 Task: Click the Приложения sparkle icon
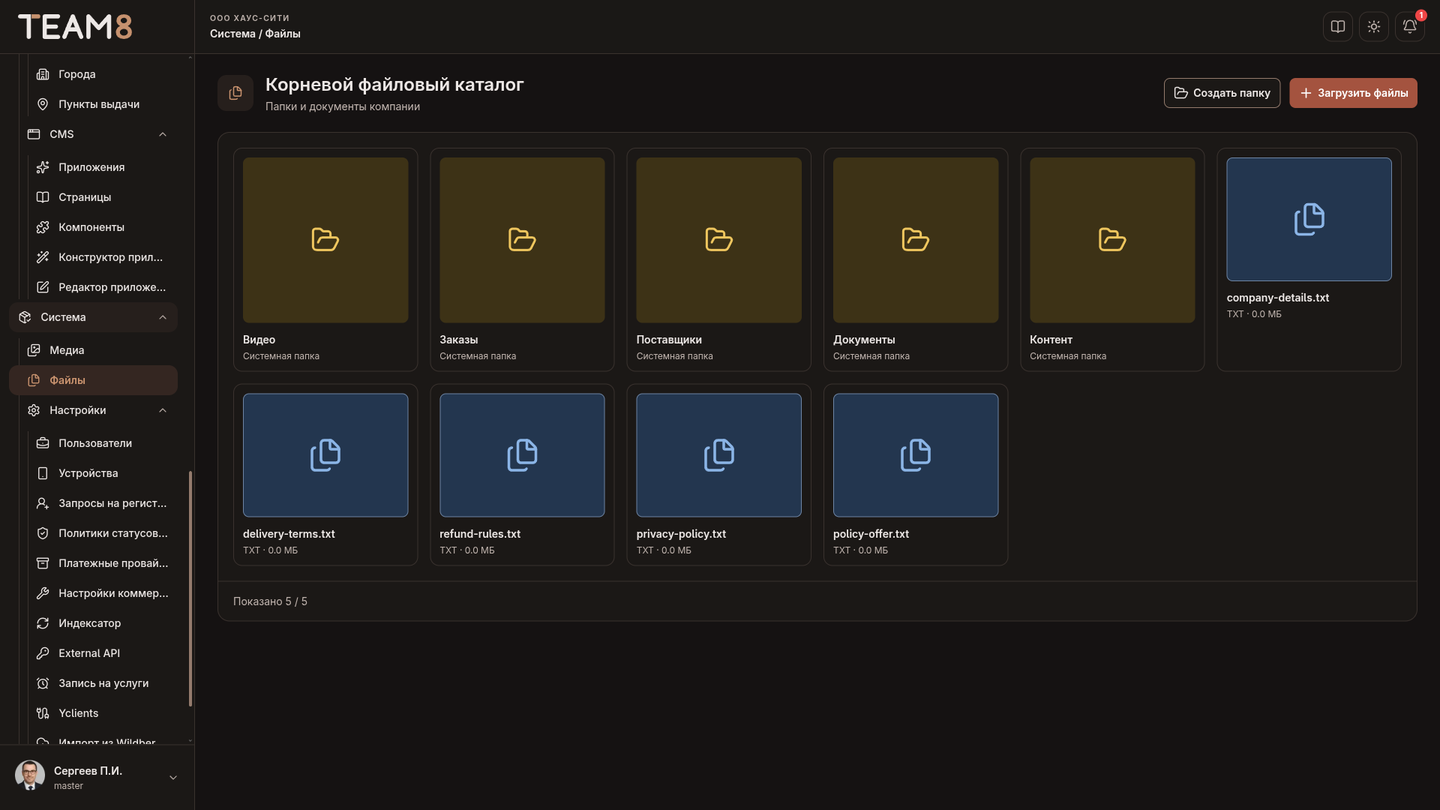coord(43,167)
